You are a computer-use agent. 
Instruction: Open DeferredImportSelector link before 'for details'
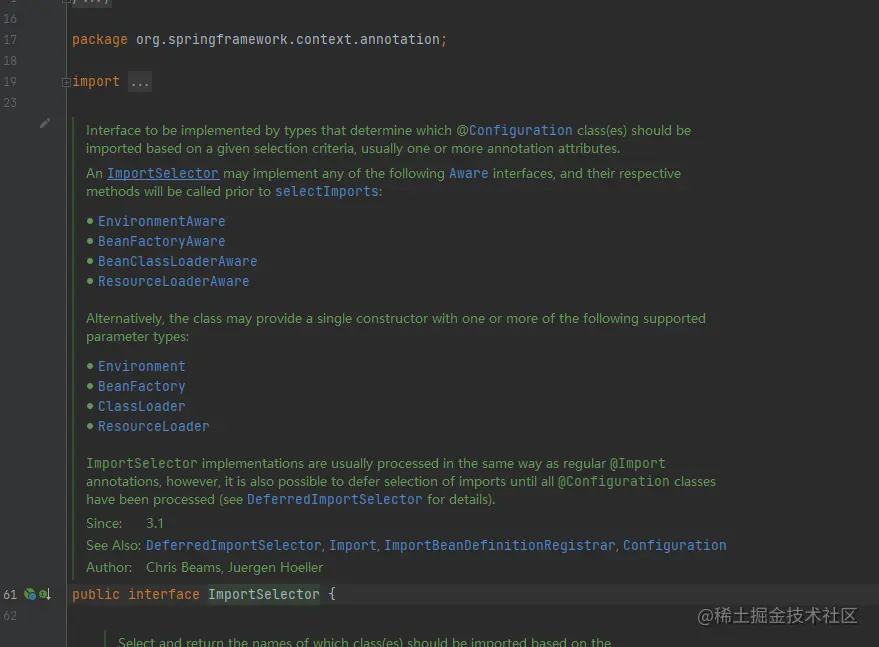click(335, 499)
